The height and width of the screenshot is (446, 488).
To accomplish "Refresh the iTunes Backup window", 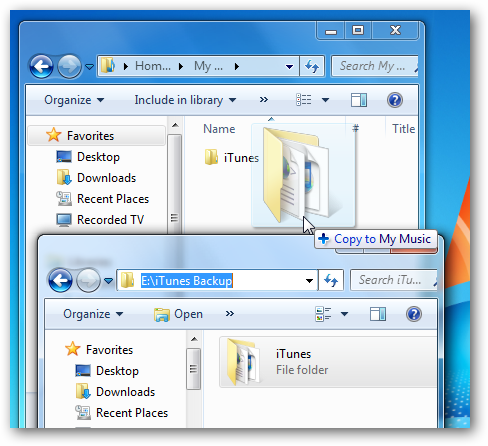I will tap(331, 280).
